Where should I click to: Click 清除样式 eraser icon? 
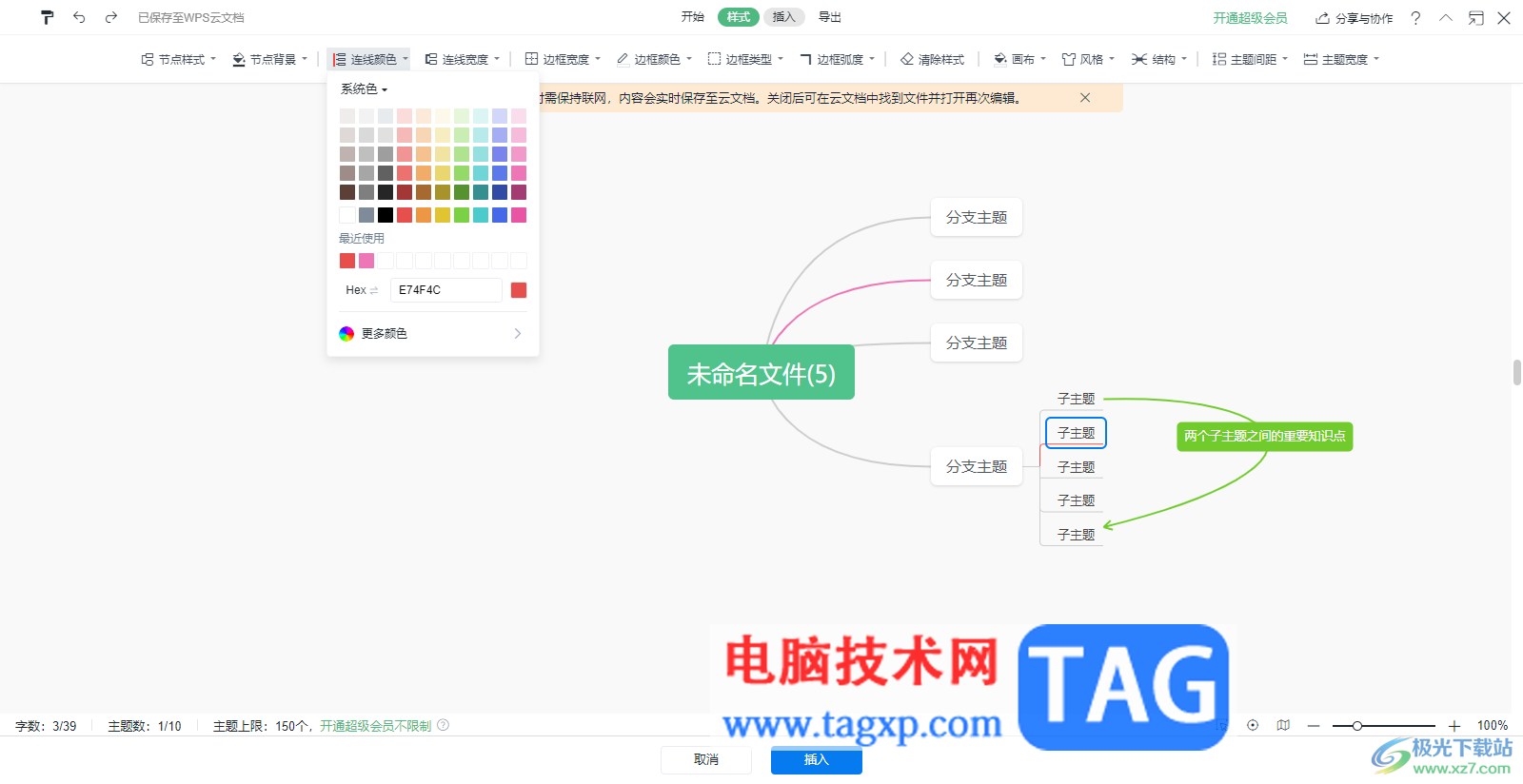[907, 59]
